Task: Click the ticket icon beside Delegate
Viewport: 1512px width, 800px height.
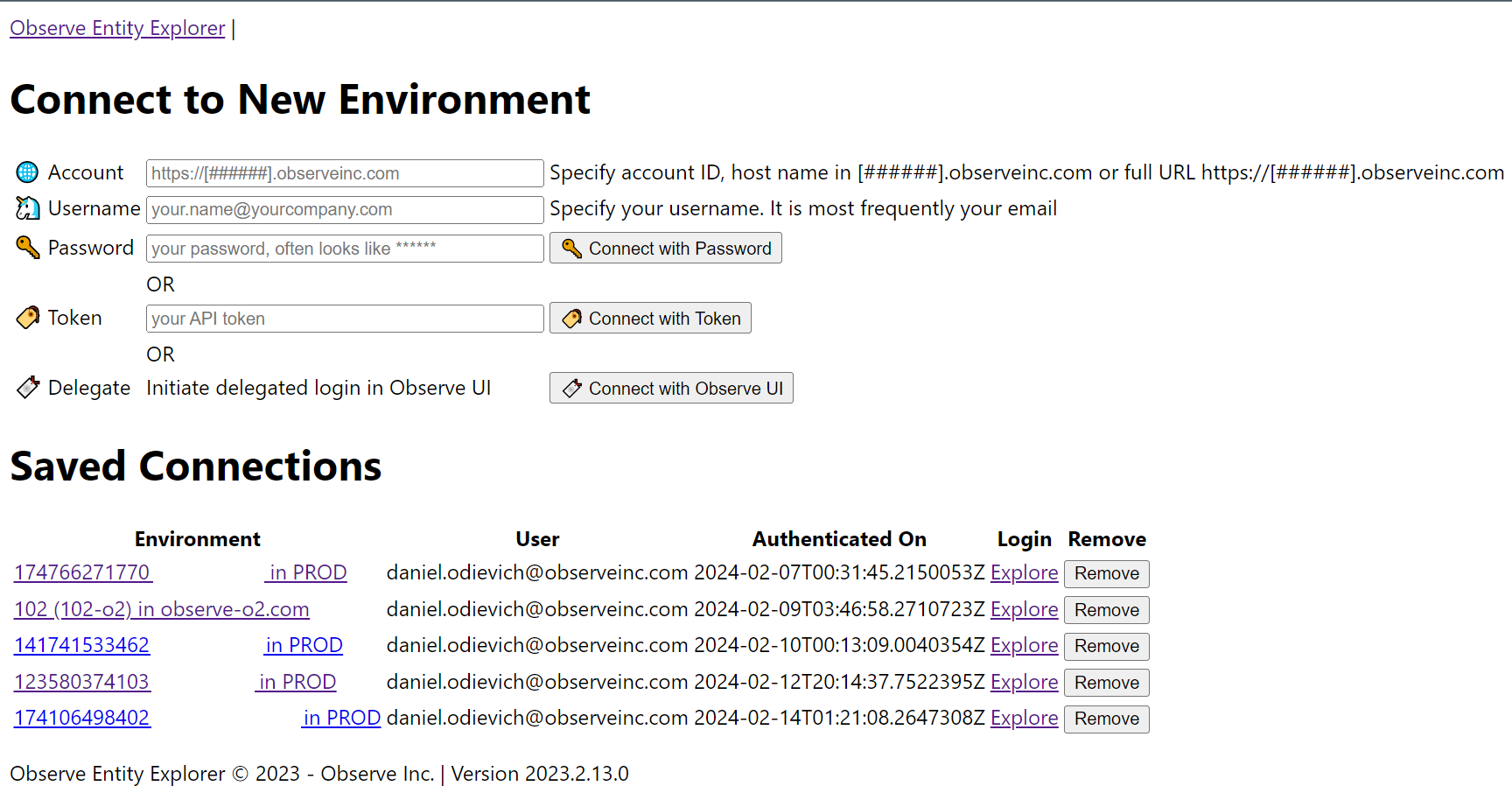Action: click(x=28, y=388)
